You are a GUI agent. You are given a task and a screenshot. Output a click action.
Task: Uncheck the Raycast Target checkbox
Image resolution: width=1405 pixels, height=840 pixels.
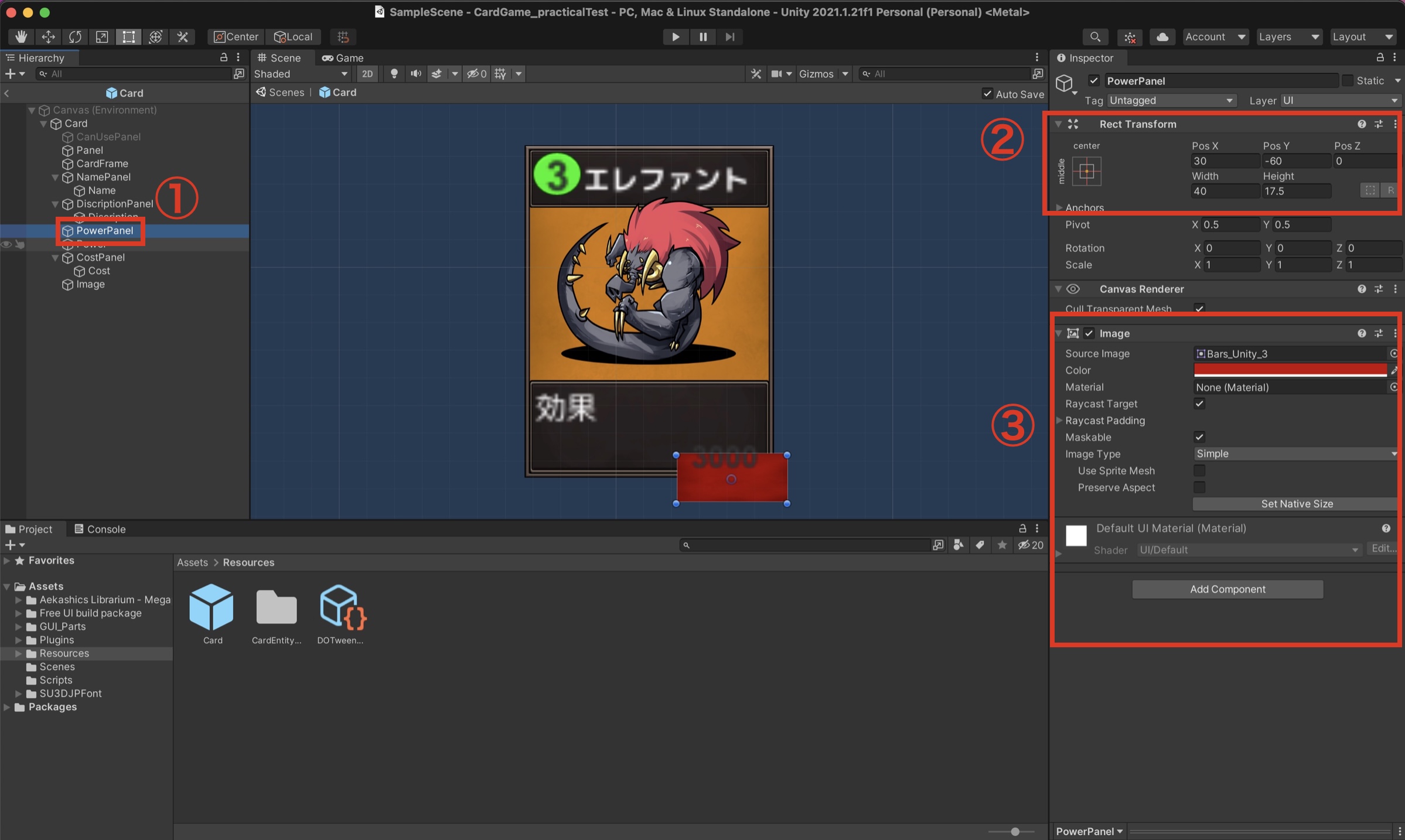coord(1199,404)
